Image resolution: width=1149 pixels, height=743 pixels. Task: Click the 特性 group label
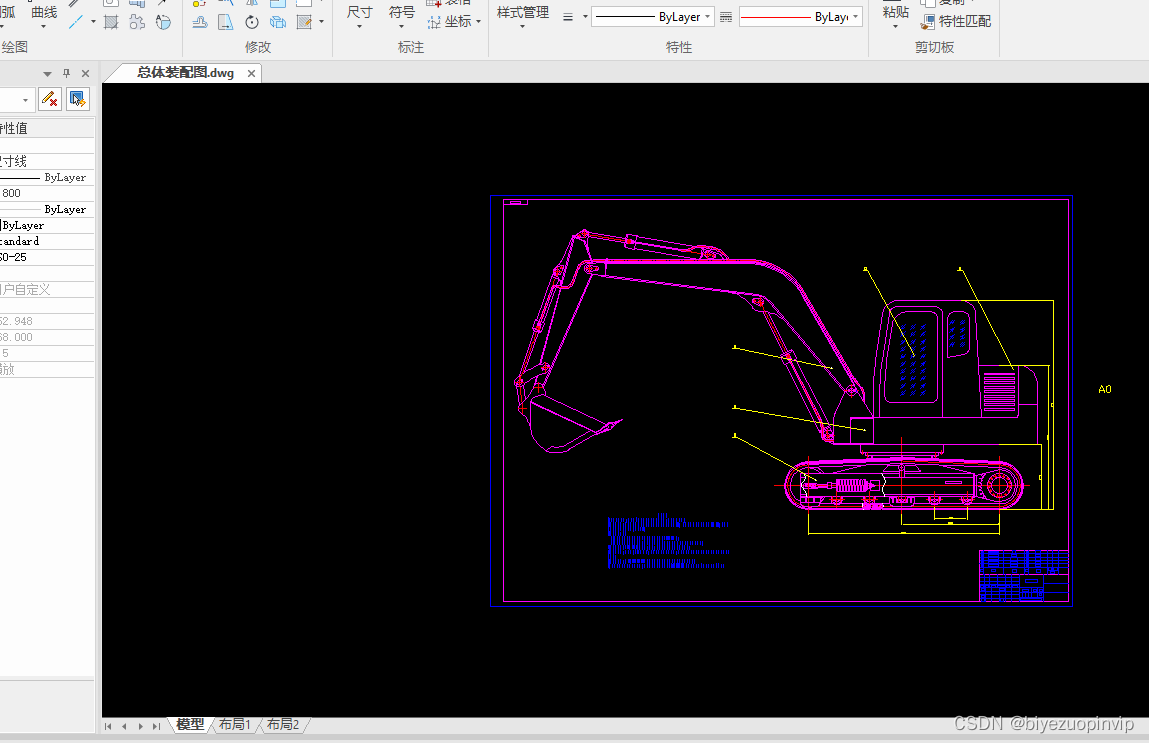click(x=679, y=47)
